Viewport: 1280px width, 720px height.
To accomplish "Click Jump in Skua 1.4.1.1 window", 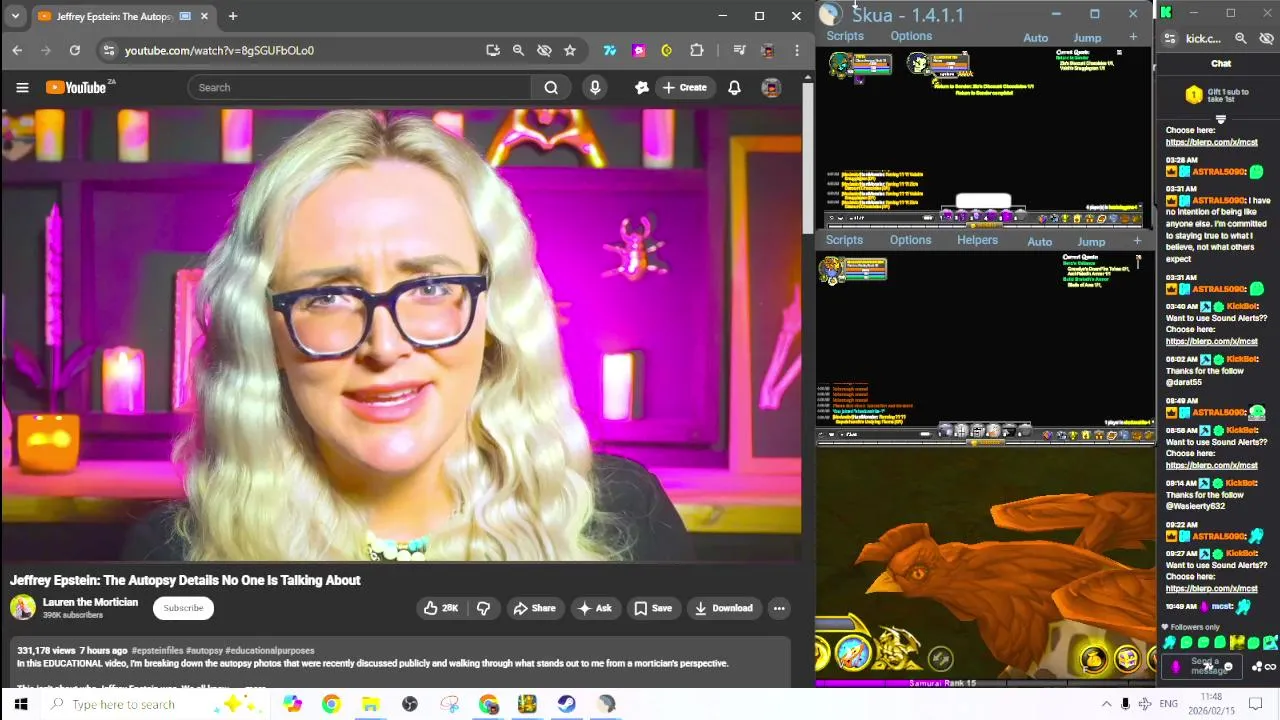I will tap(1087, 38).
